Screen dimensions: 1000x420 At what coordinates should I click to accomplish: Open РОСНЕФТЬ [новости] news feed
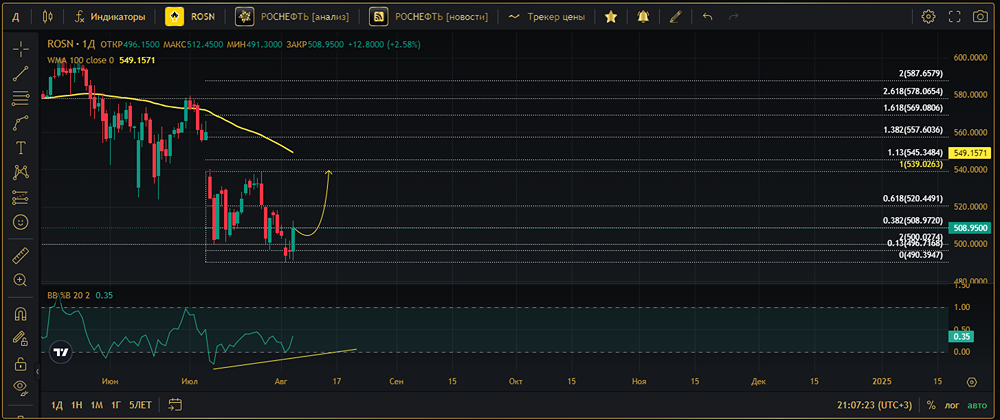point(429,17)
